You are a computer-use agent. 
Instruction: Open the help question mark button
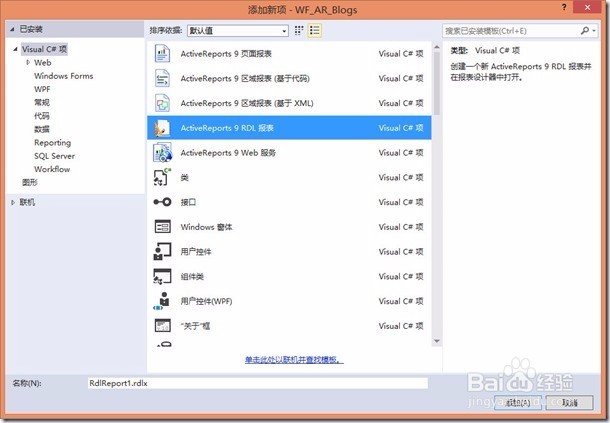point(564,7)
